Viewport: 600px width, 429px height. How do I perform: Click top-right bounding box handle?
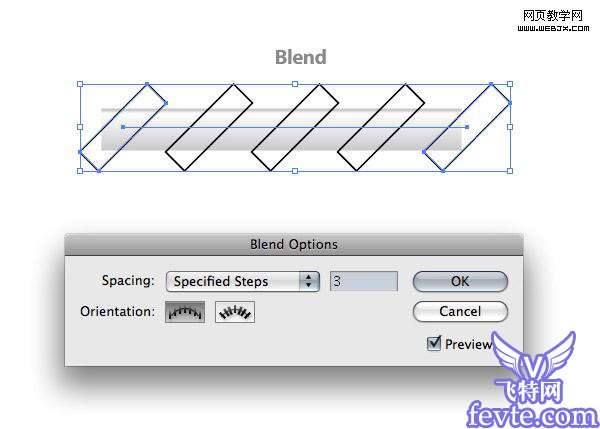(510, 84)
